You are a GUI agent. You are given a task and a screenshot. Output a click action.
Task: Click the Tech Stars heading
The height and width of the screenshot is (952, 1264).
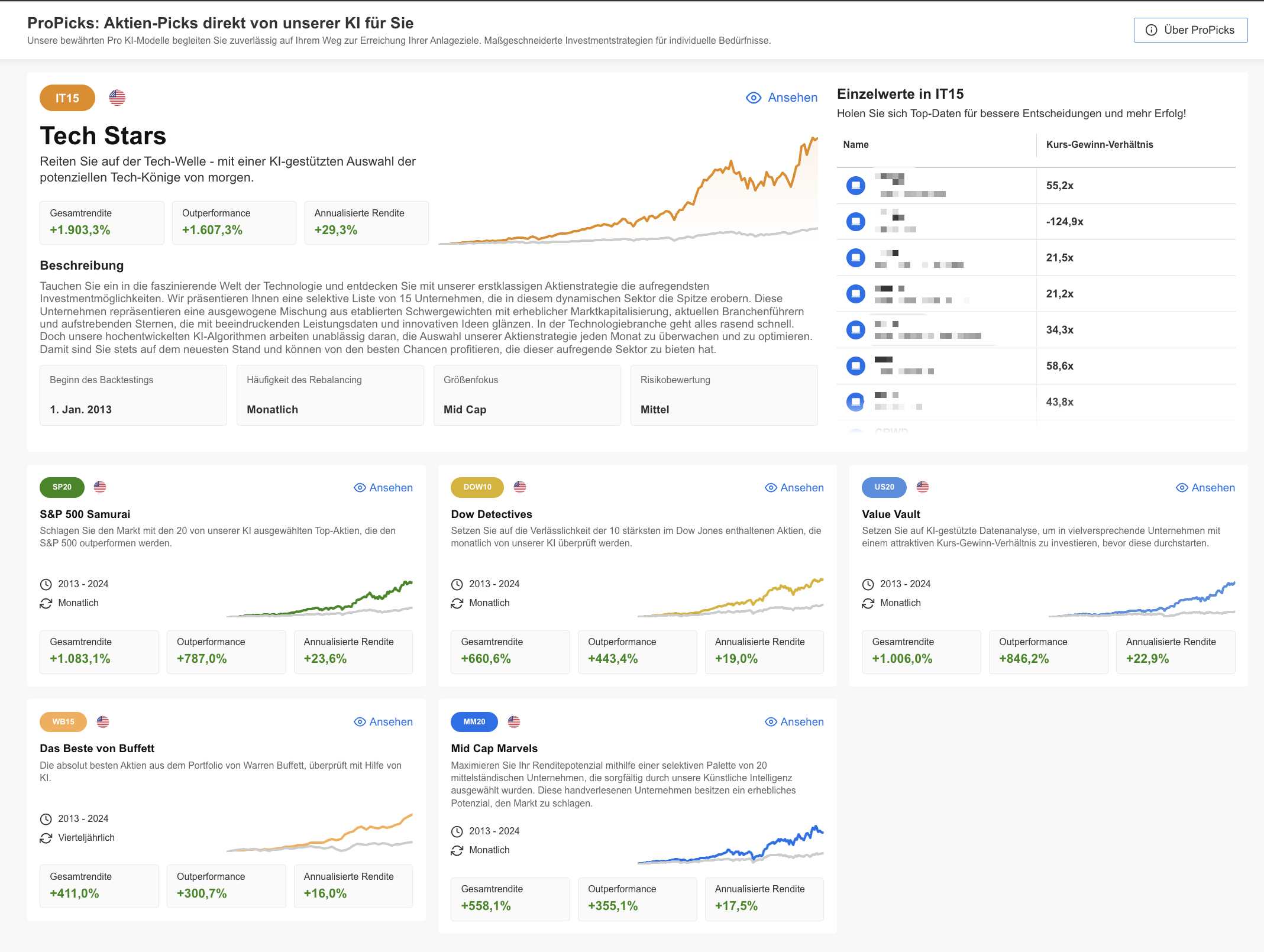103,136
